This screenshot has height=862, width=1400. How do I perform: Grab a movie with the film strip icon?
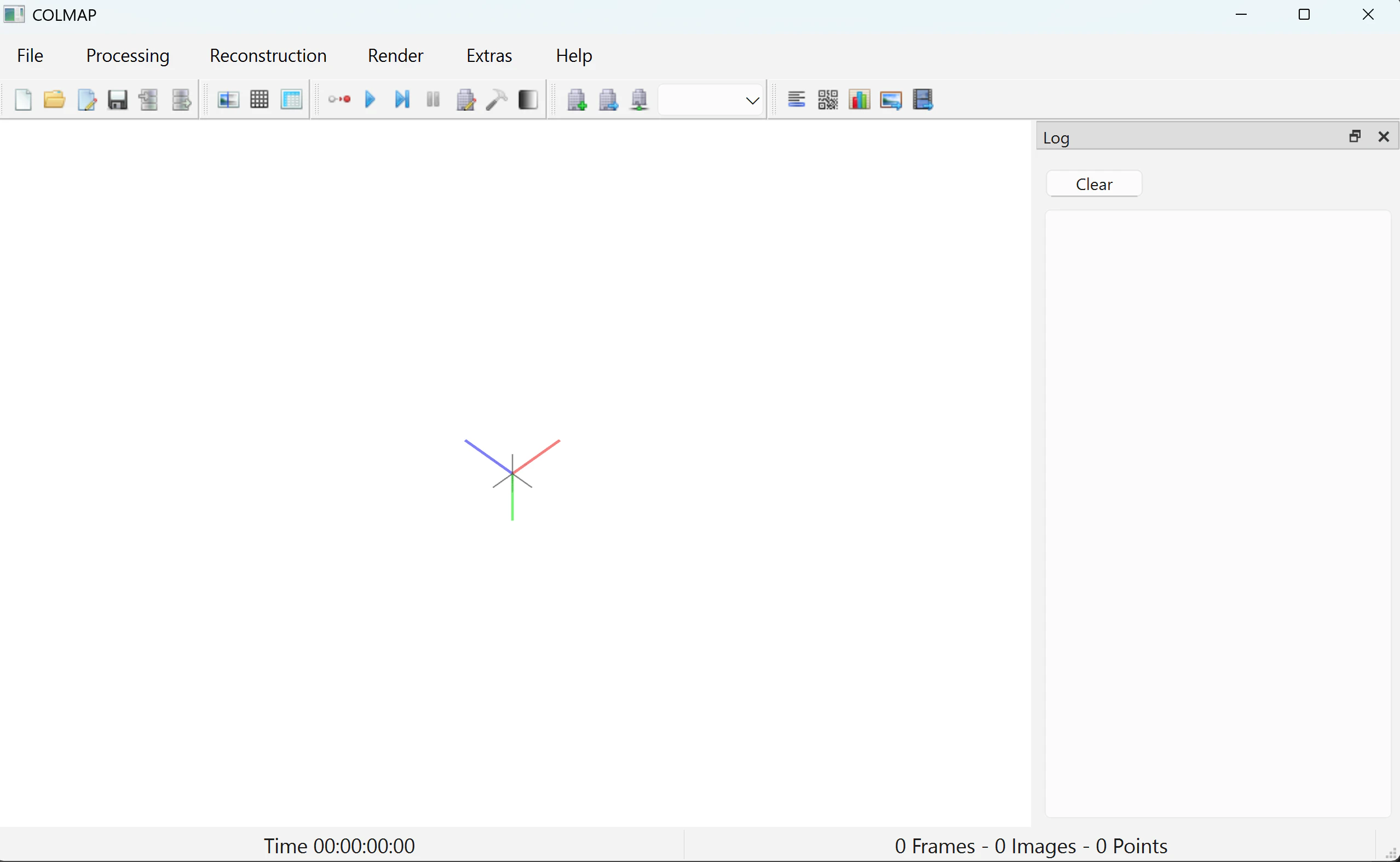coord(923,100)
